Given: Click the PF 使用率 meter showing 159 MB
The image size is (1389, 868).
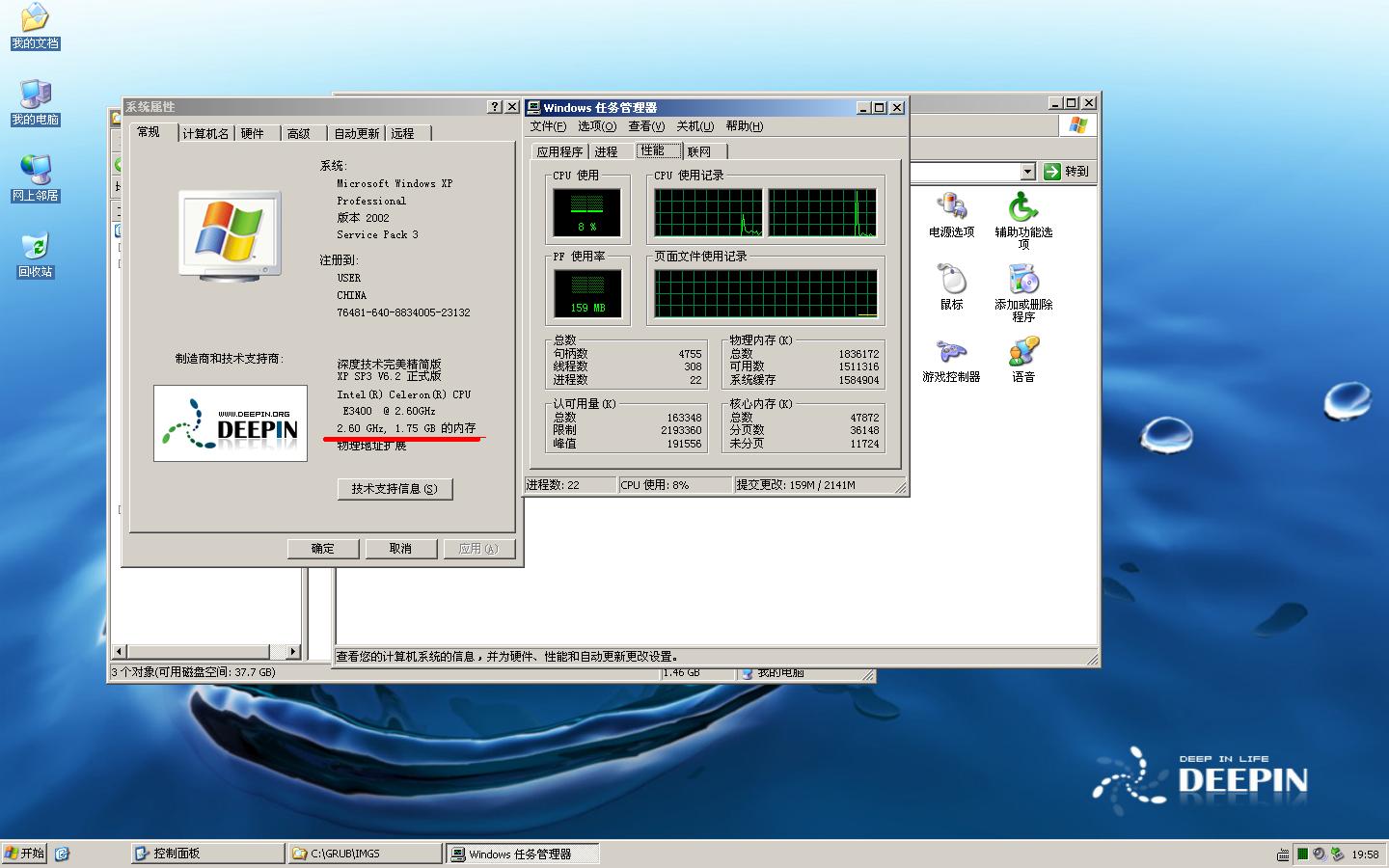Looking at the screenshot, I should pos(587,293).
